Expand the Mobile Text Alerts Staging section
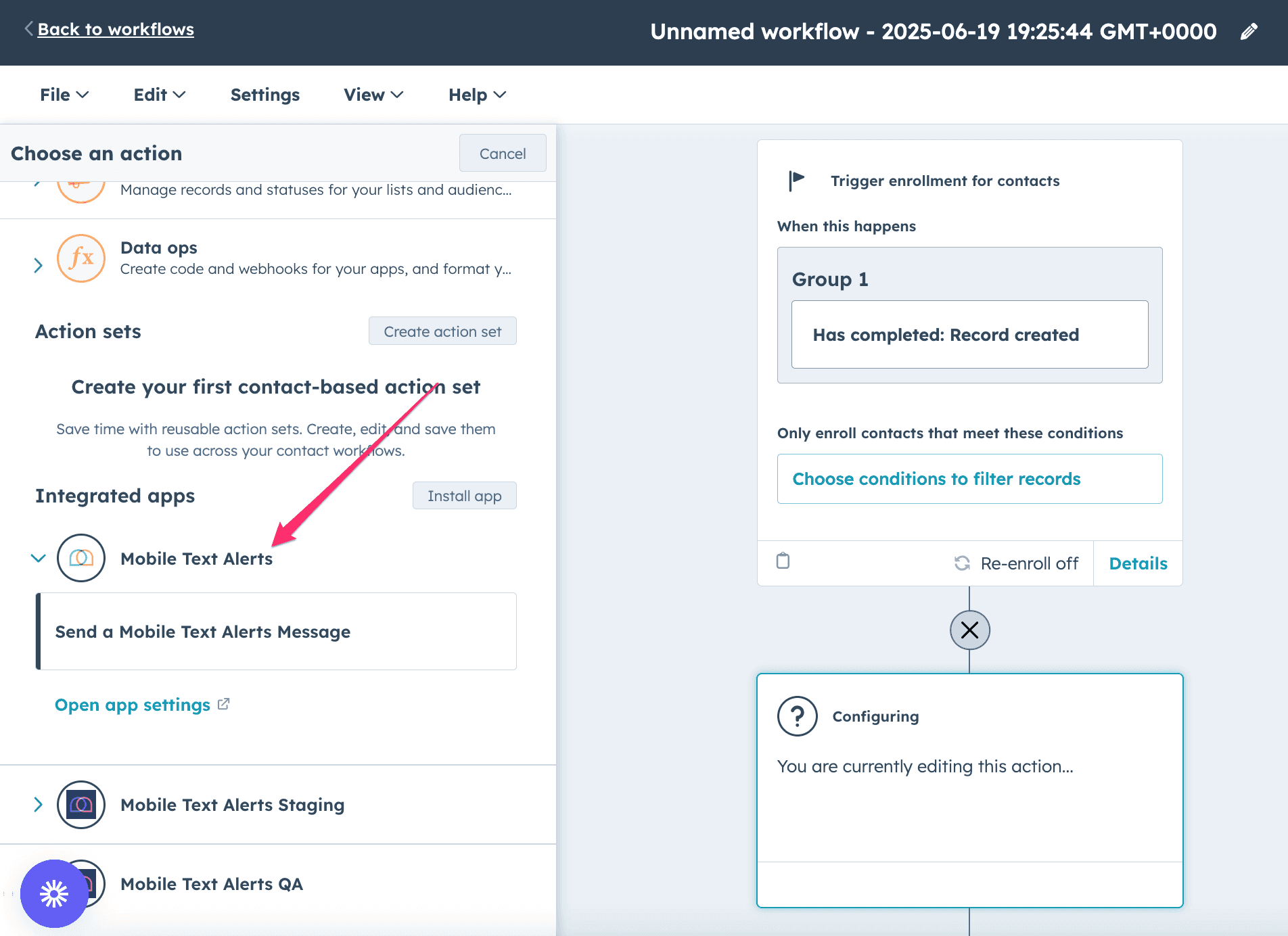Viewport: 1288px width, 936px height. pyautogui.click(x=39, y=805)
